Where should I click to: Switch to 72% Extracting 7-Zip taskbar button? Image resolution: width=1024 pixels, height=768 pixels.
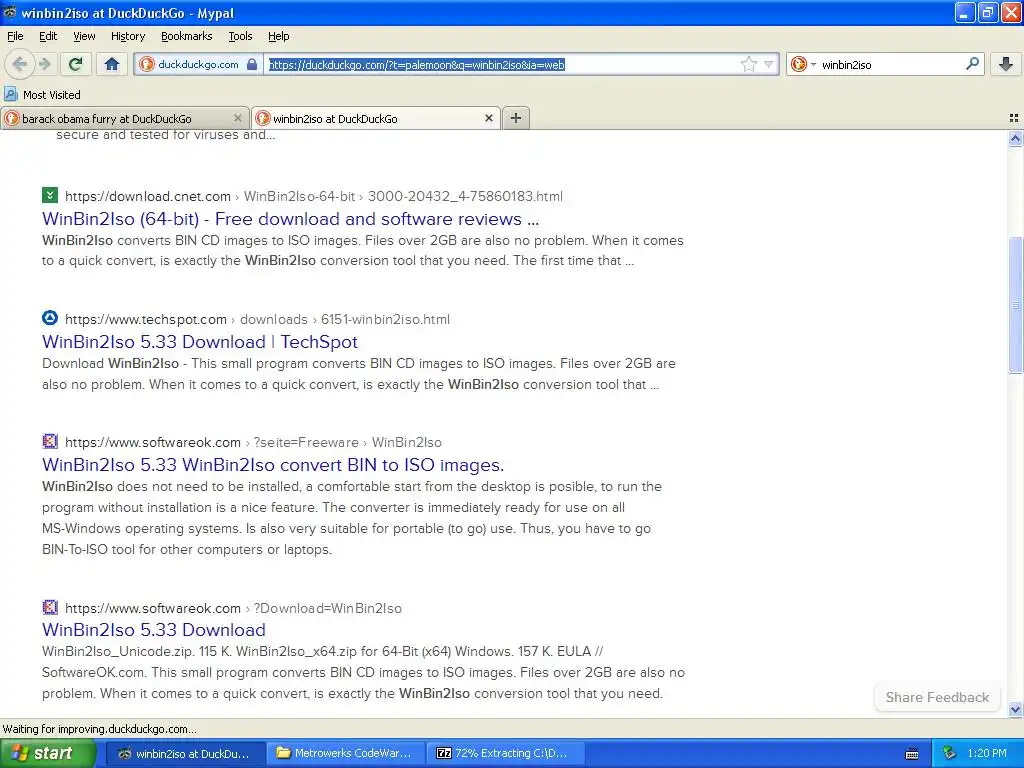click(504, 754)
